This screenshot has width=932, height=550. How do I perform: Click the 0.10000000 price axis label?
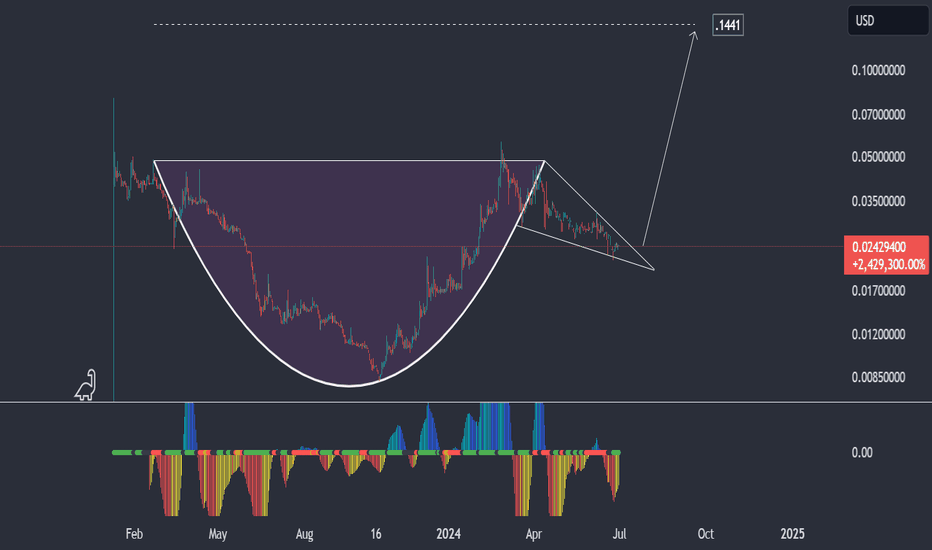pyautogui.click(x=878, y=70)
